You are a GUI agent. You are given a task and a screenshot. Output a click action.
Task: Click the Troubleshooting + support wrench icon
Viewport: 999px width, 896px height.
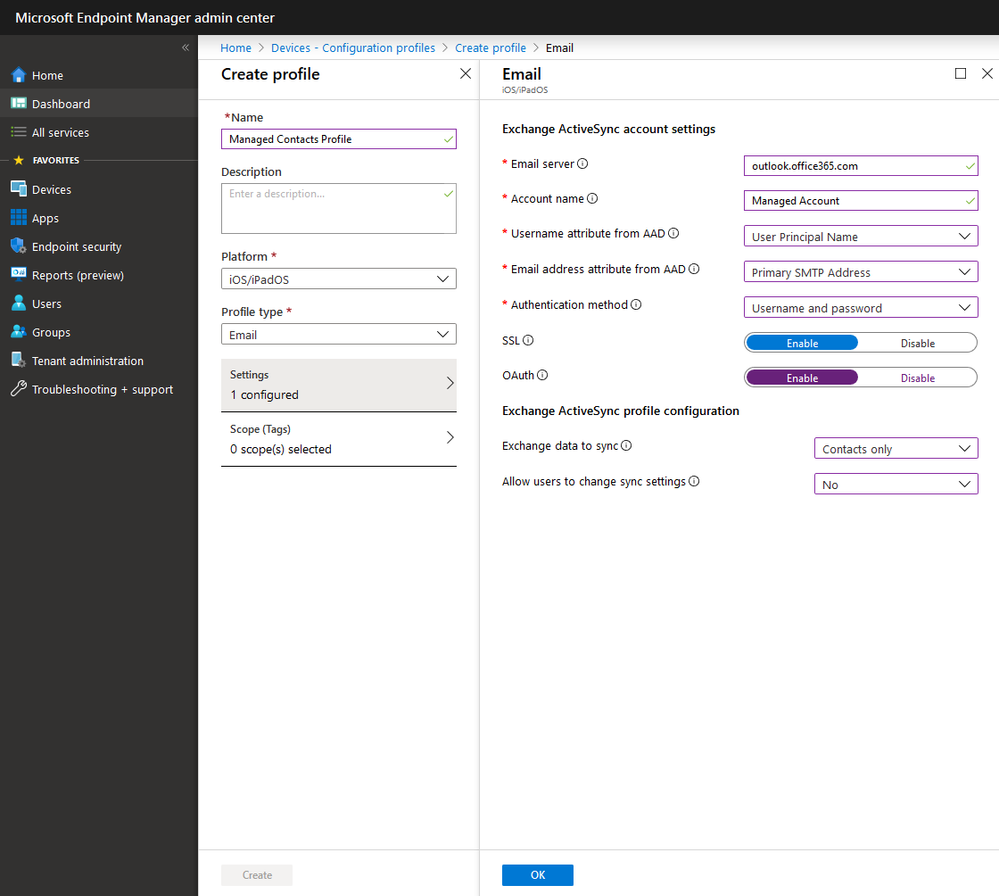click(x=18, y=389)
